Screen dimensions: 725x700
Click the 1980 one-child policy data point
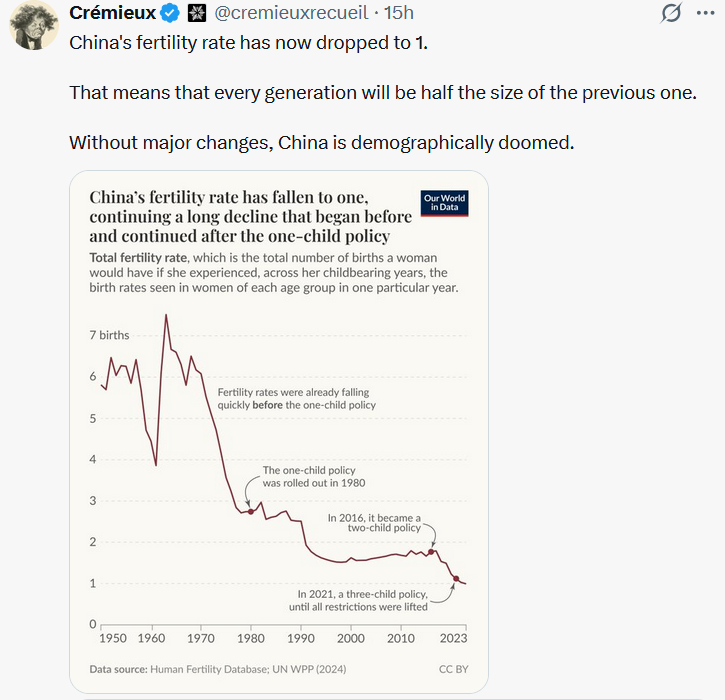tap(250, 511)
